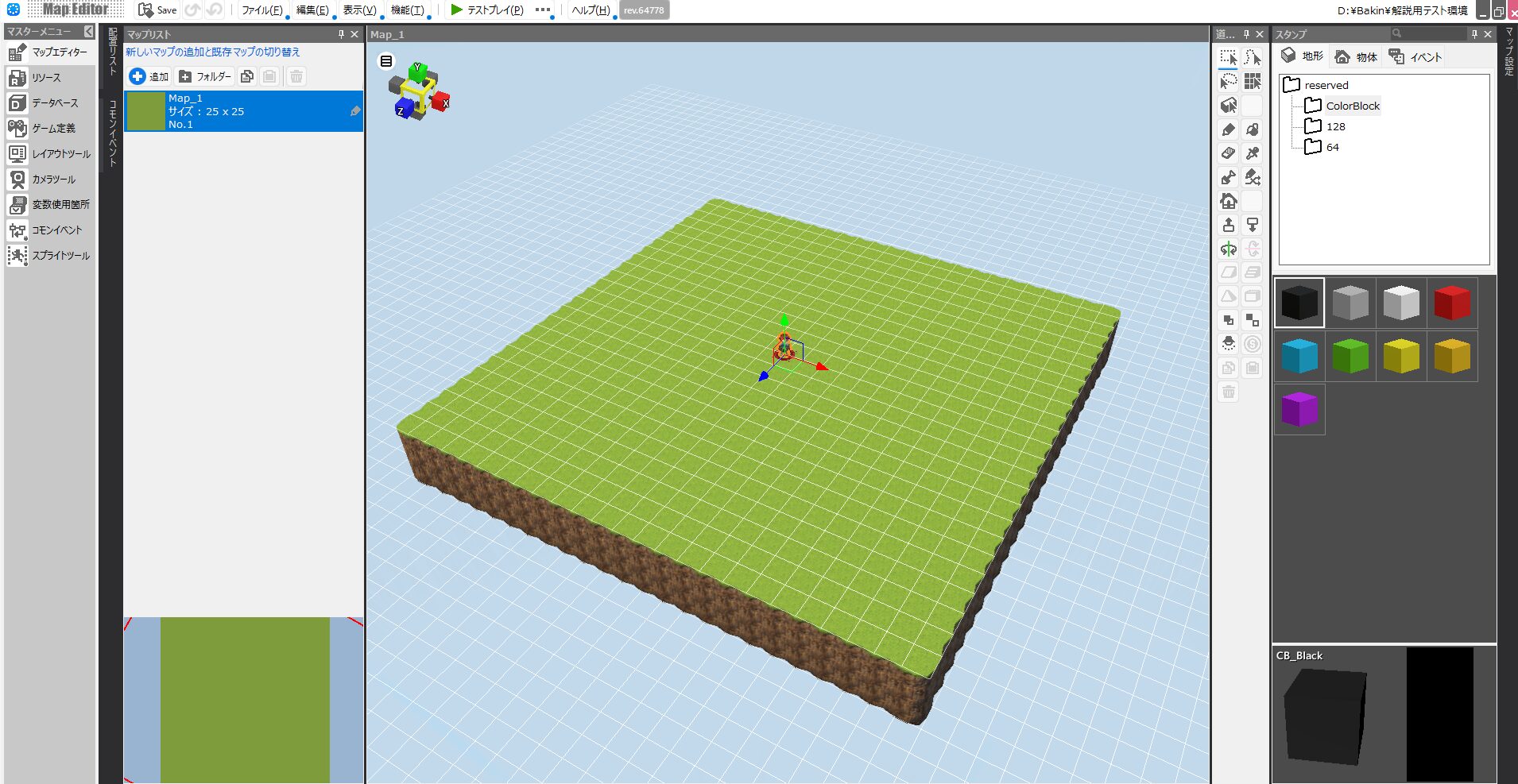Click the テストプレイ (Test Play) button
This screenshot has width=1518, height=784.
pos(487,10)
